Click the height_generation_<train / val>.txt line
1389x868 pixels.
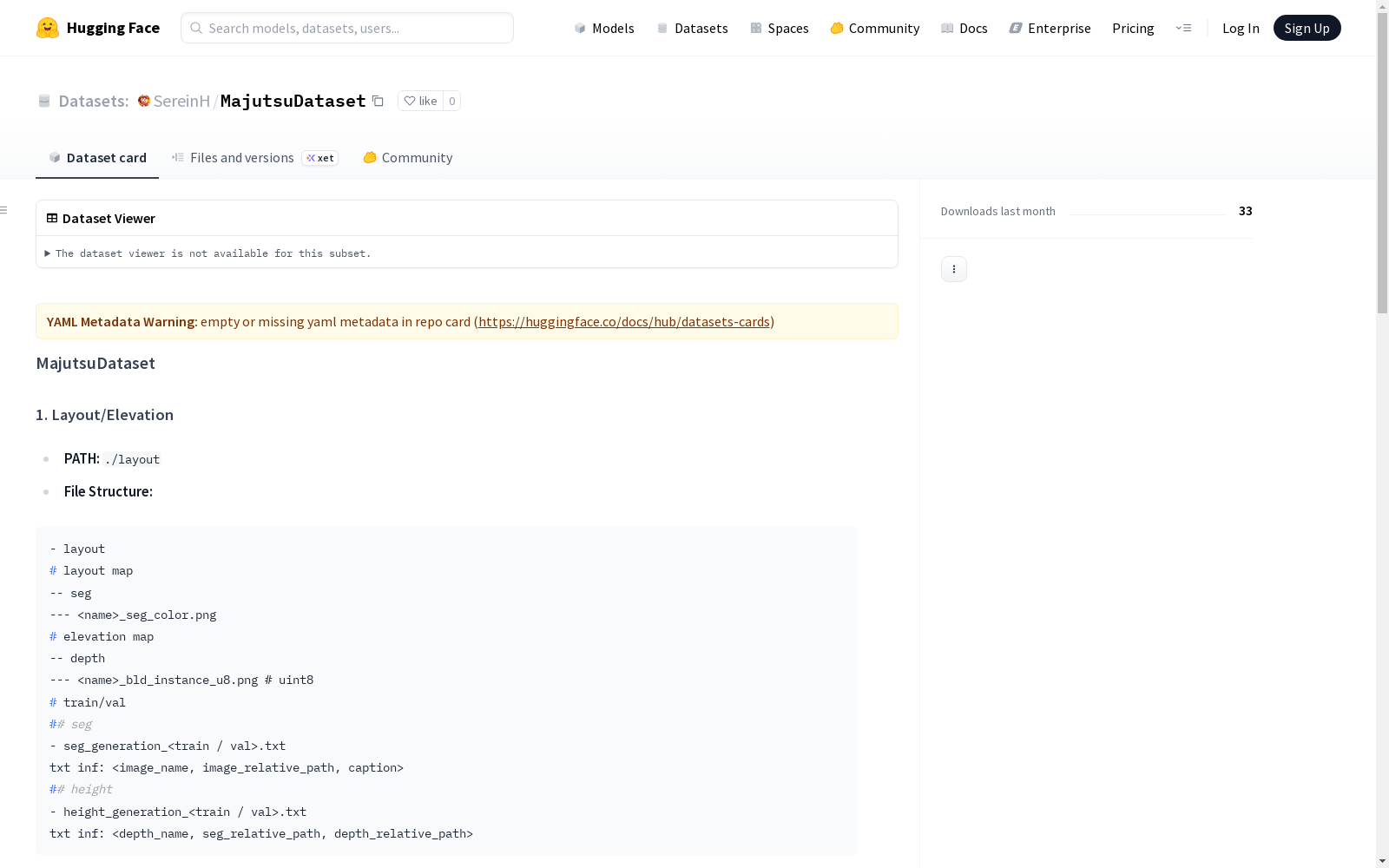coord(178,812)
